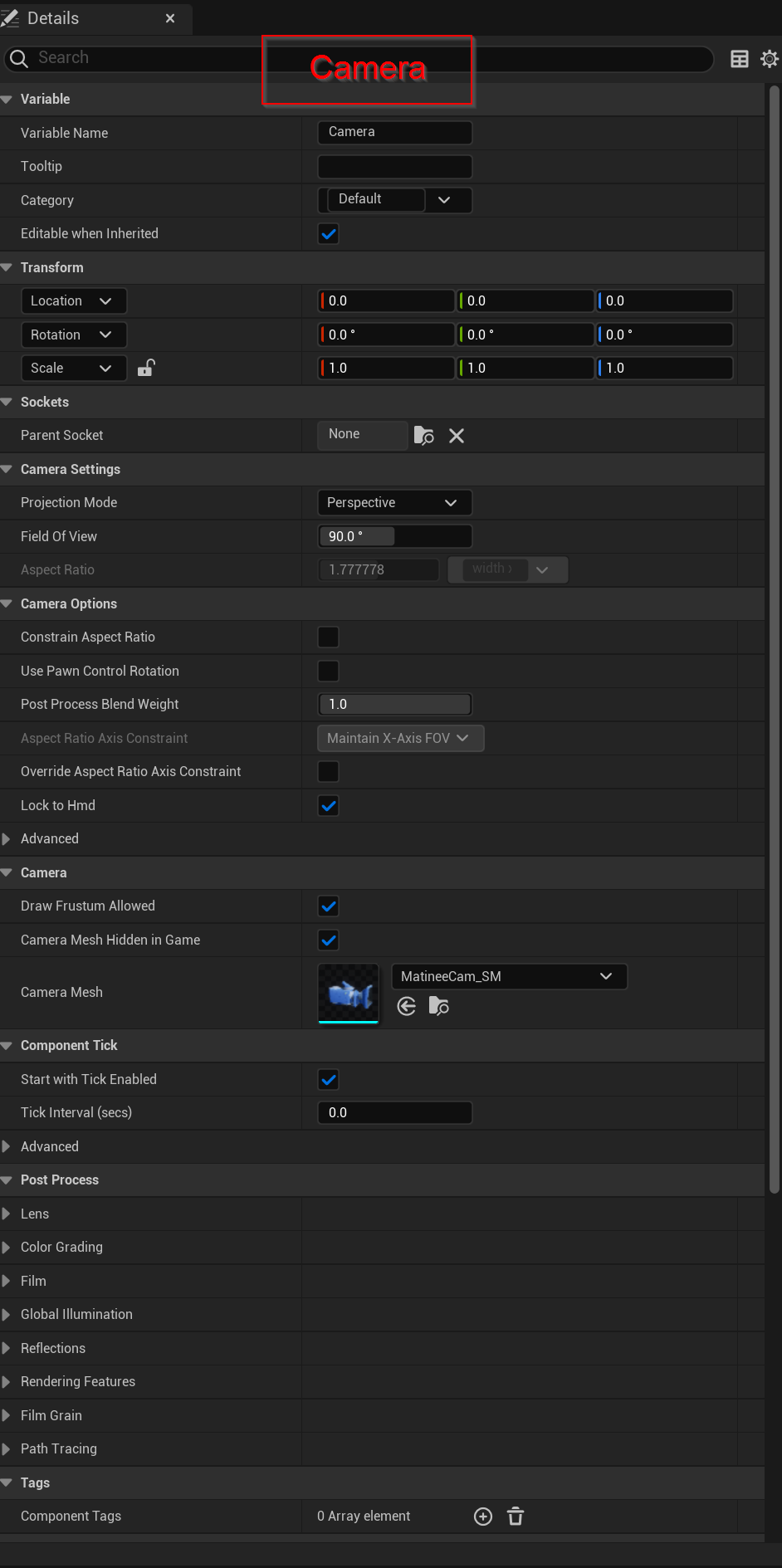Click Post Process Blend Weight slider field
Image resolution: width=782 pixels, height=1568 pixels.
(x=395, y=705)
